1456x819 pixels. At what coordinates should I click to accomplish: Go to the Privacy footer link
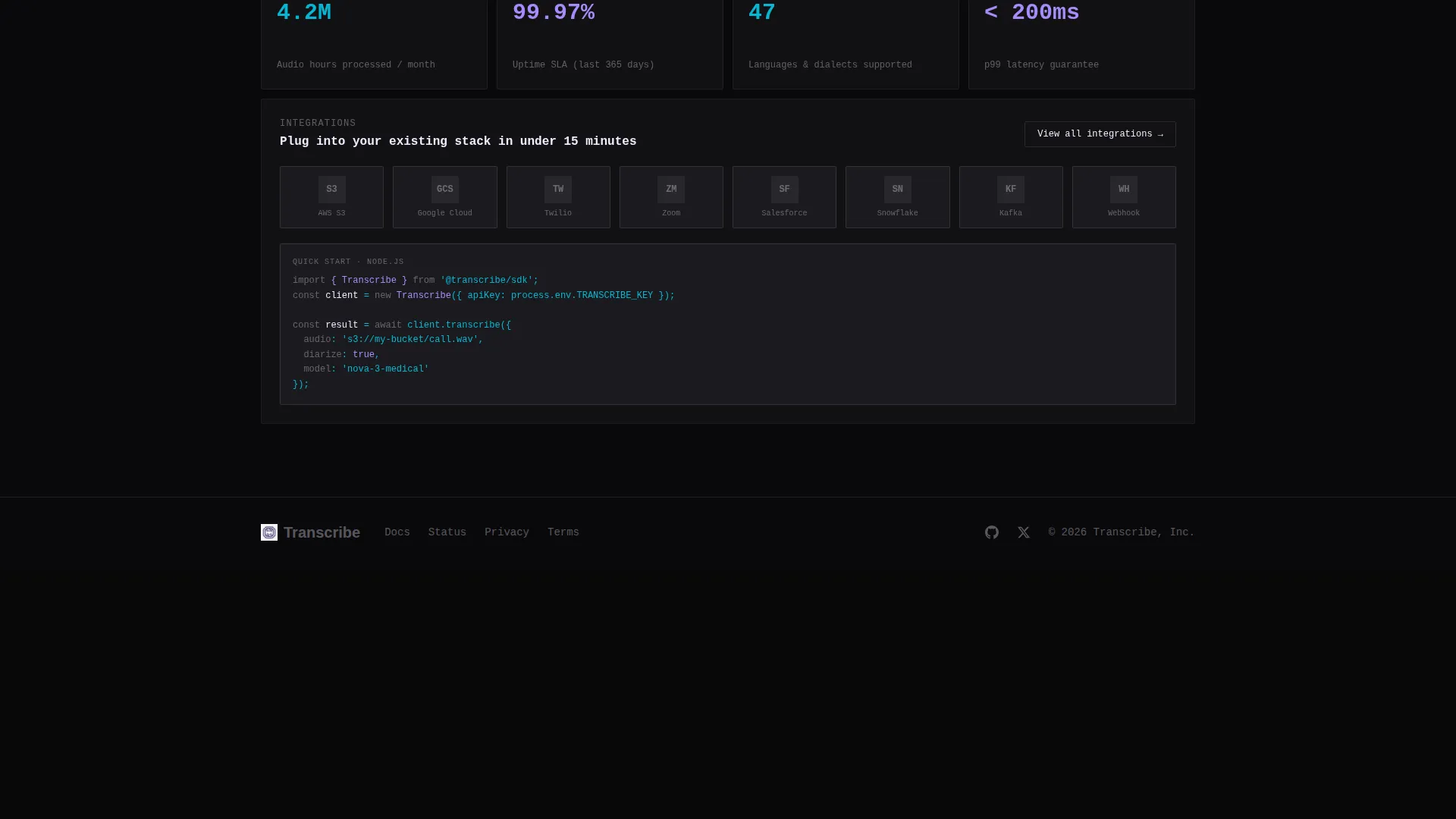pos(507,532)
